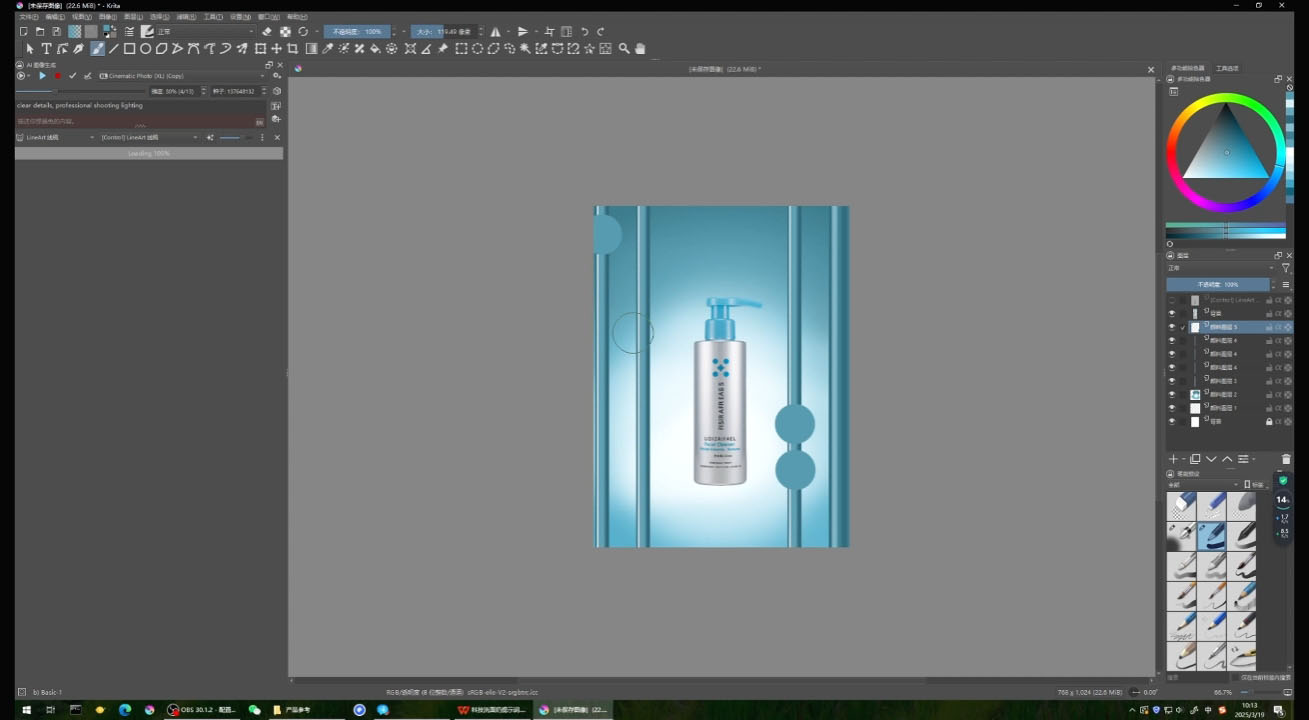This screenshot has height=720, width=1309.
Task: Select the Text tool in the toolbox
Action: (x=46, y=48)
